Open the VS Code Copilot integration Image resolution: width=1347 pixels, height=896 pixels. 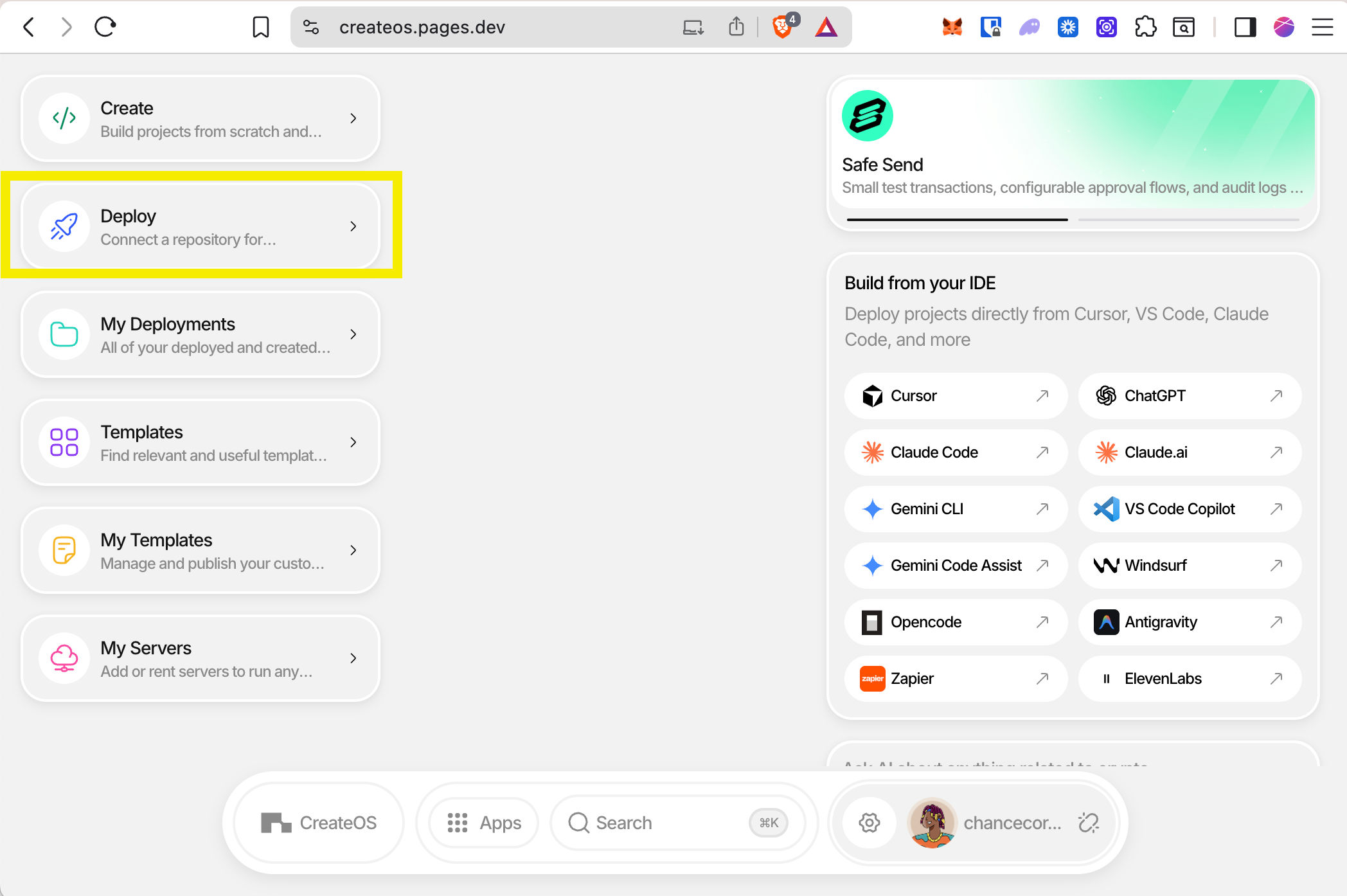(x=1189, y=509)
